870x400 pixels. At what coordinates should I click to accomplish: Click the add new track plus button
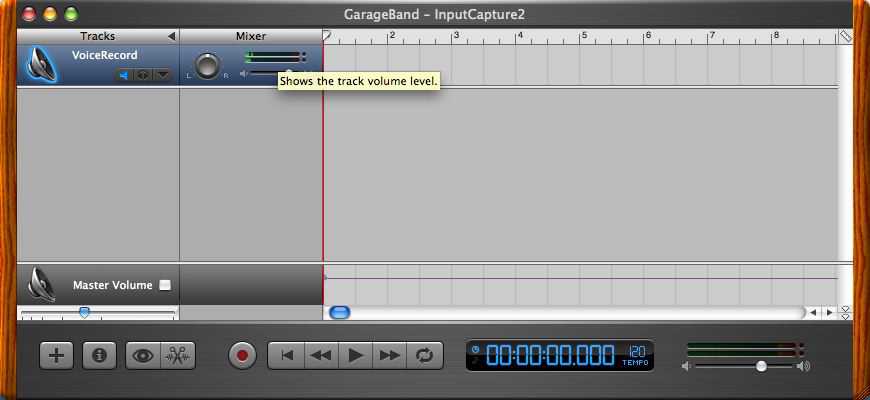click(56, 355)
